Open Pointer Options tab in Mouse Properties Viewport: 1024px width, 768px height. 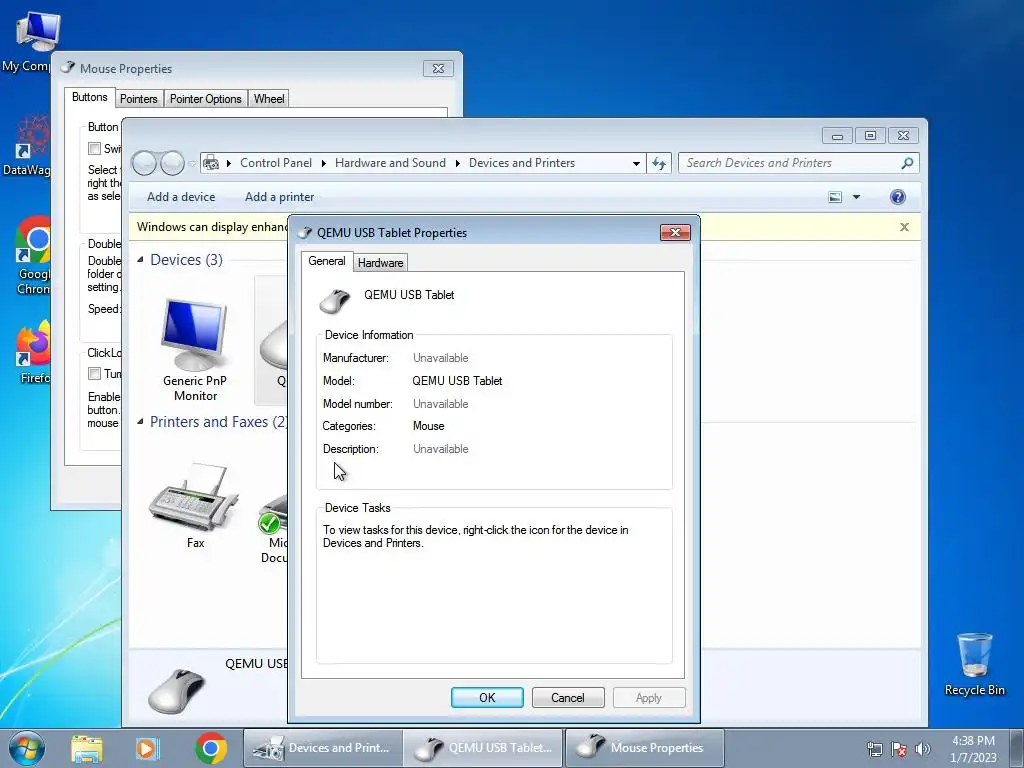click(x=205, y=99)
